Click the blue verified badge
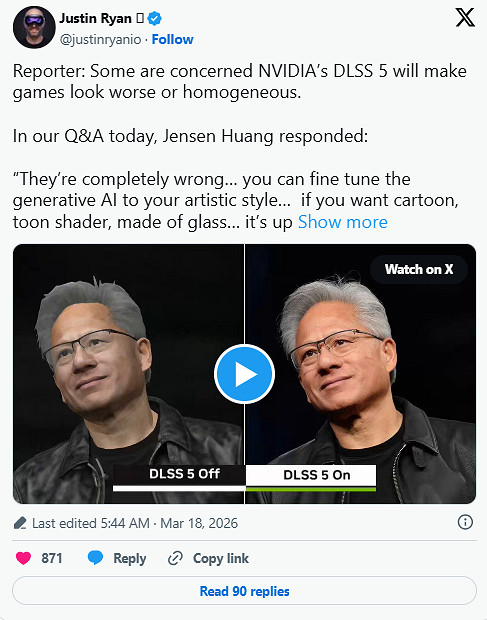The height and width of the screenshot is (620, 487). pos(154,19)
